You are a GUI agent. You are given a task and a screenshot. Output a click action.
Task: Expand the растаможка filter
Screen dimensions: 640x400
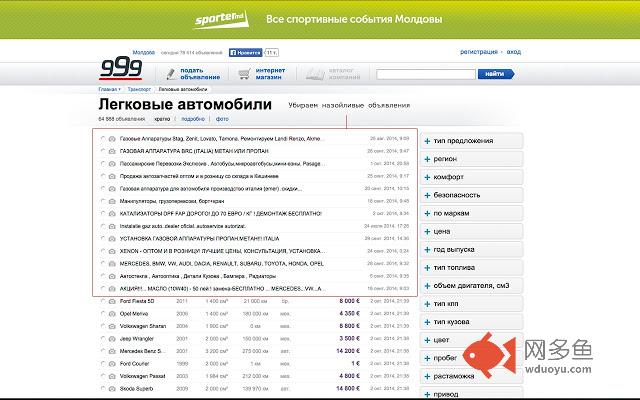coord(471,376)
